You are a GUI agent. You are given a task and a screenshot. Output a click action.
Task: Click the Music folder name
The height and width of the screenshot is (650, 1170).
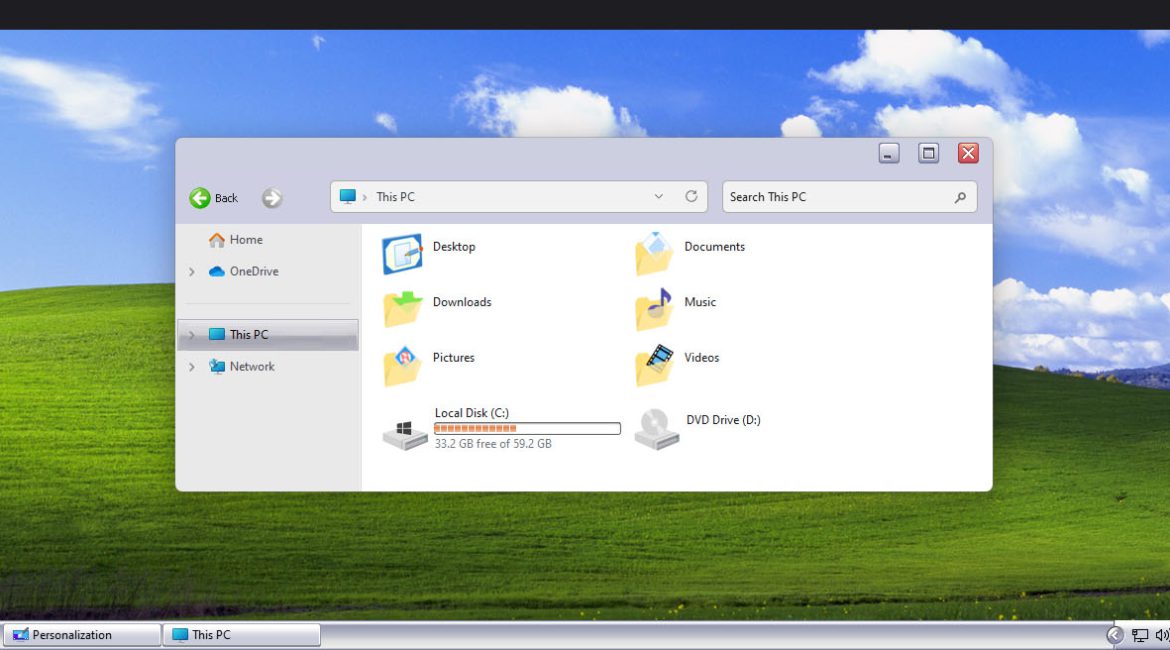coord(700,301)
